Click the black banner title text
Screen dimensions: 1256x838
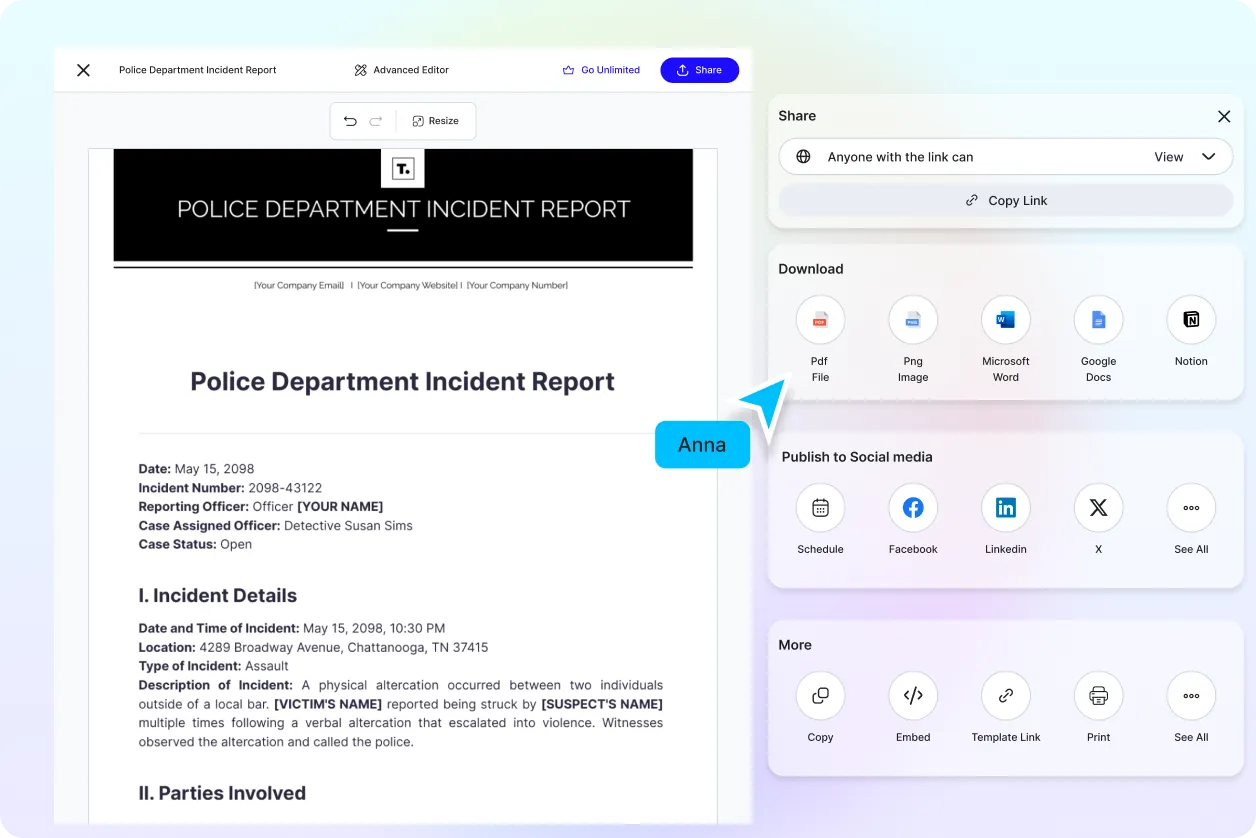(403, 209)
